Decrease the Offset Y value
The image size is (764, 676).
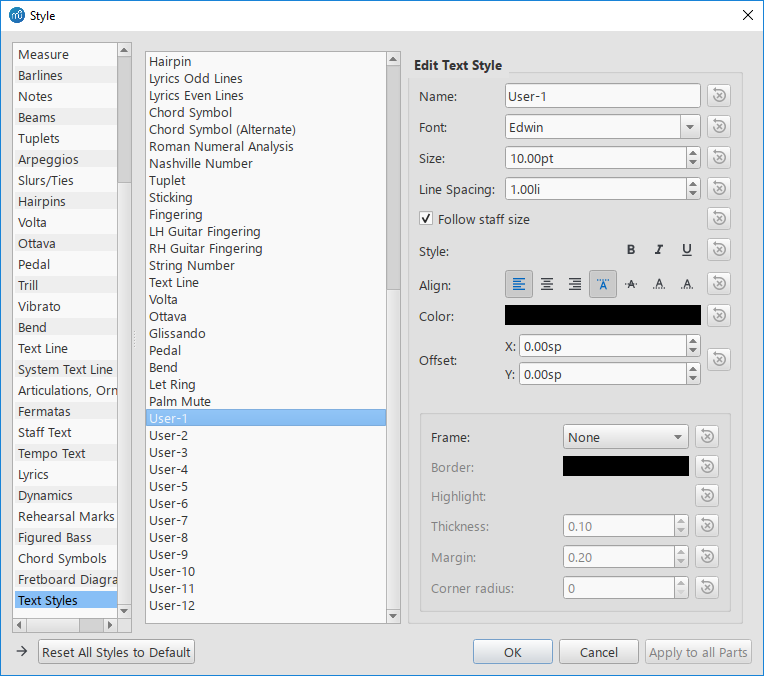(693, 379)
